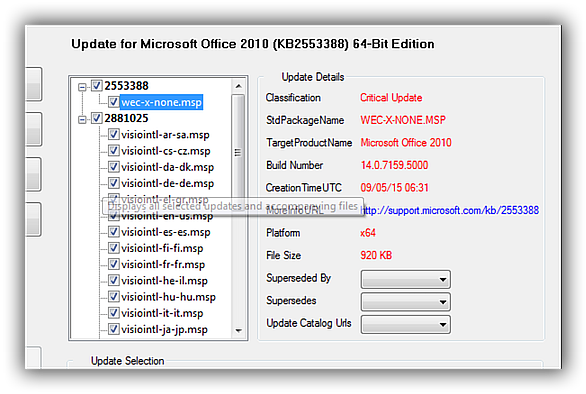Toggle the visiointl-es-es.msp checkbox
Screen dimensions: 586x394
[x=114, y=232]
